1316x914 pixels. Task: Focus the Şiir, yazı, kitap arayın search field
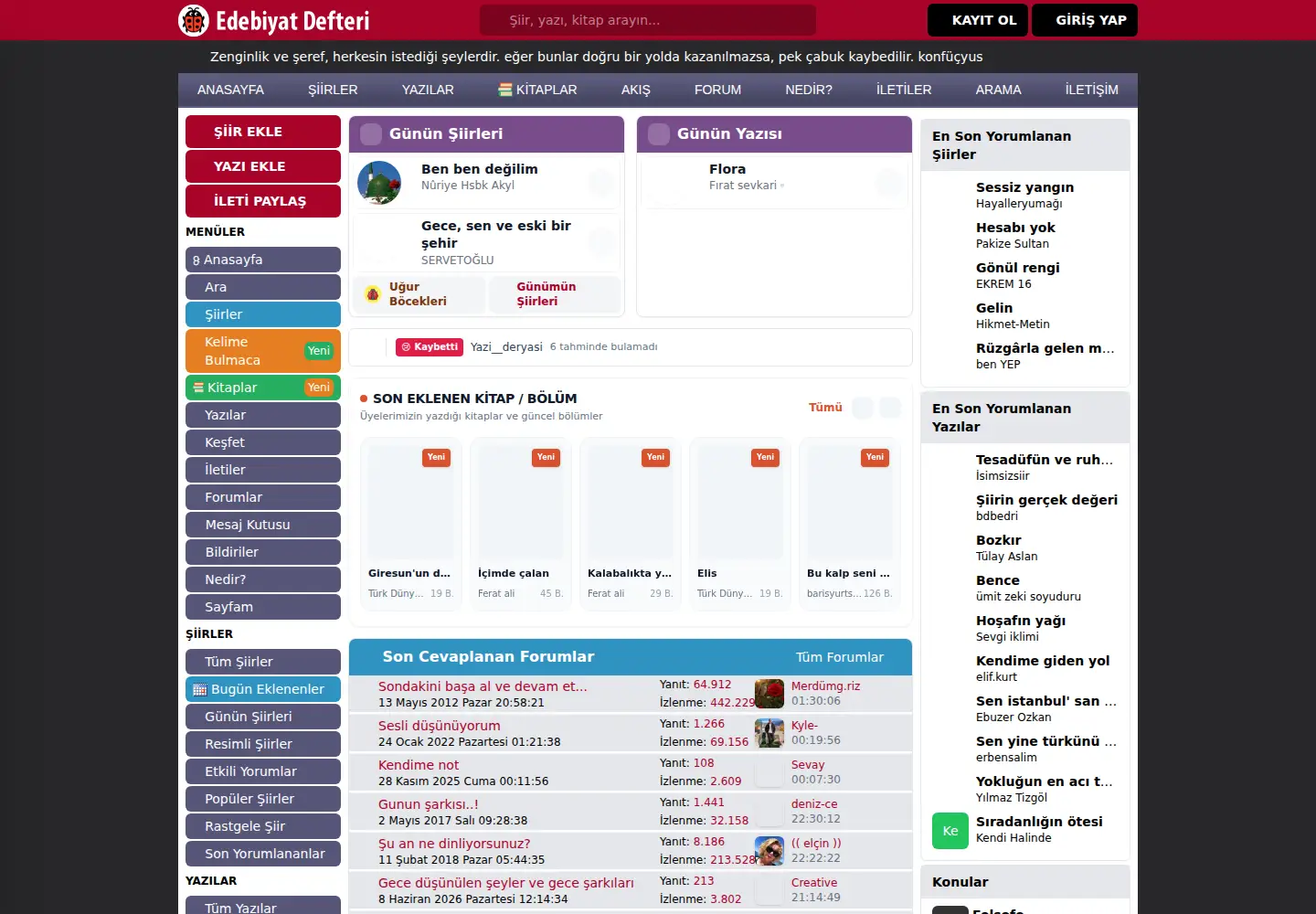point(648,20)
